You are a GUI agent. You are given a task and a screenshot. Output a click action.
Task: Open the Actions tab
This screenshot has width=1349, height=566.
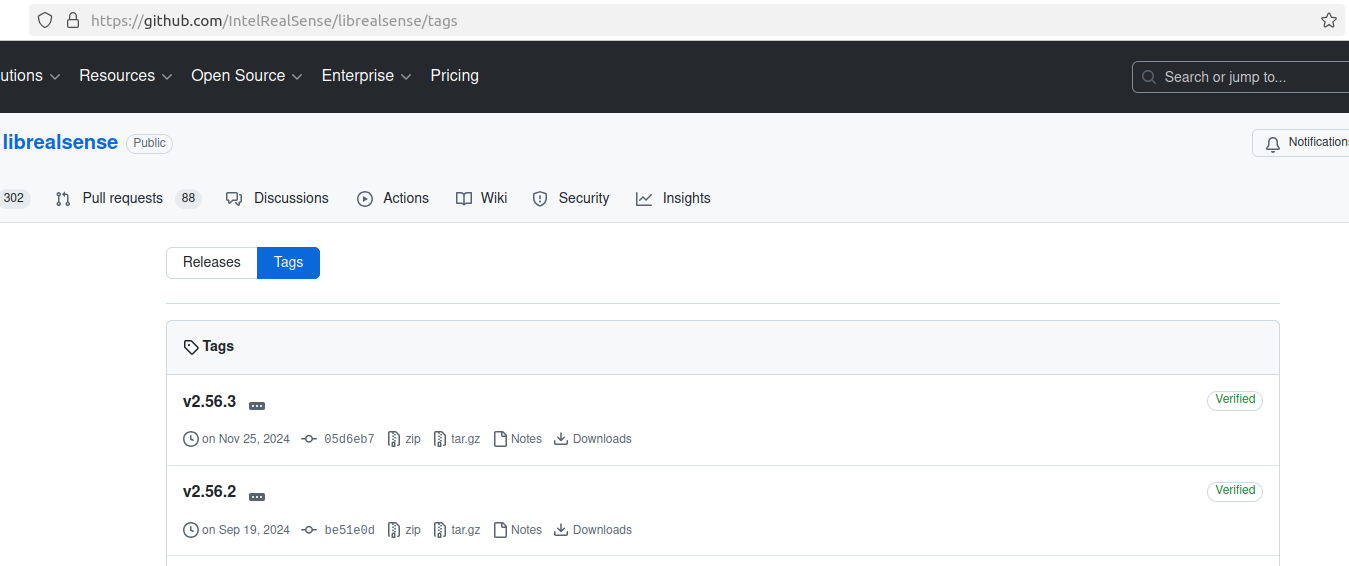pos(393,199)
